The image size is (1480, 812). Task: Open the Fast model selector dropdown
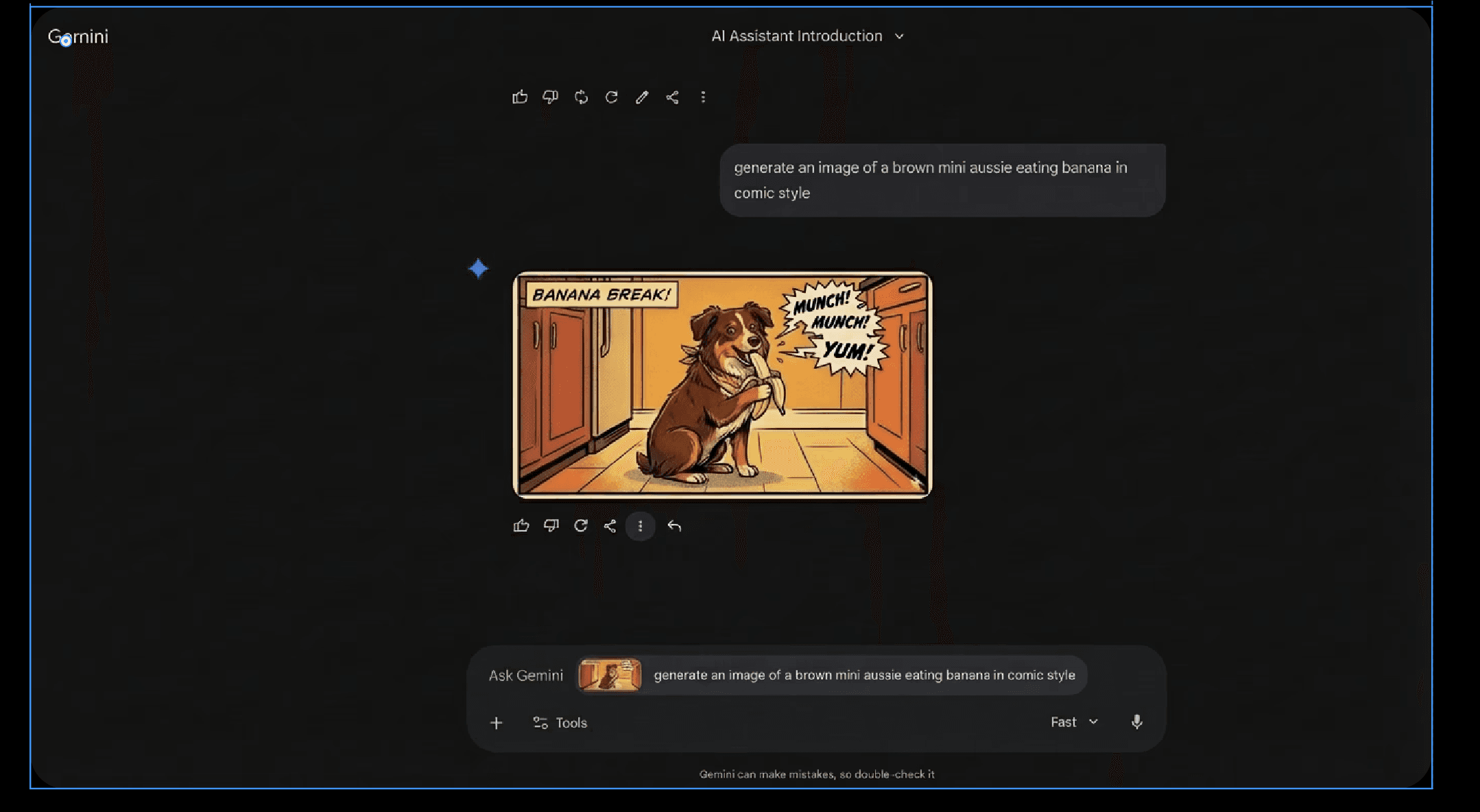1074,721
